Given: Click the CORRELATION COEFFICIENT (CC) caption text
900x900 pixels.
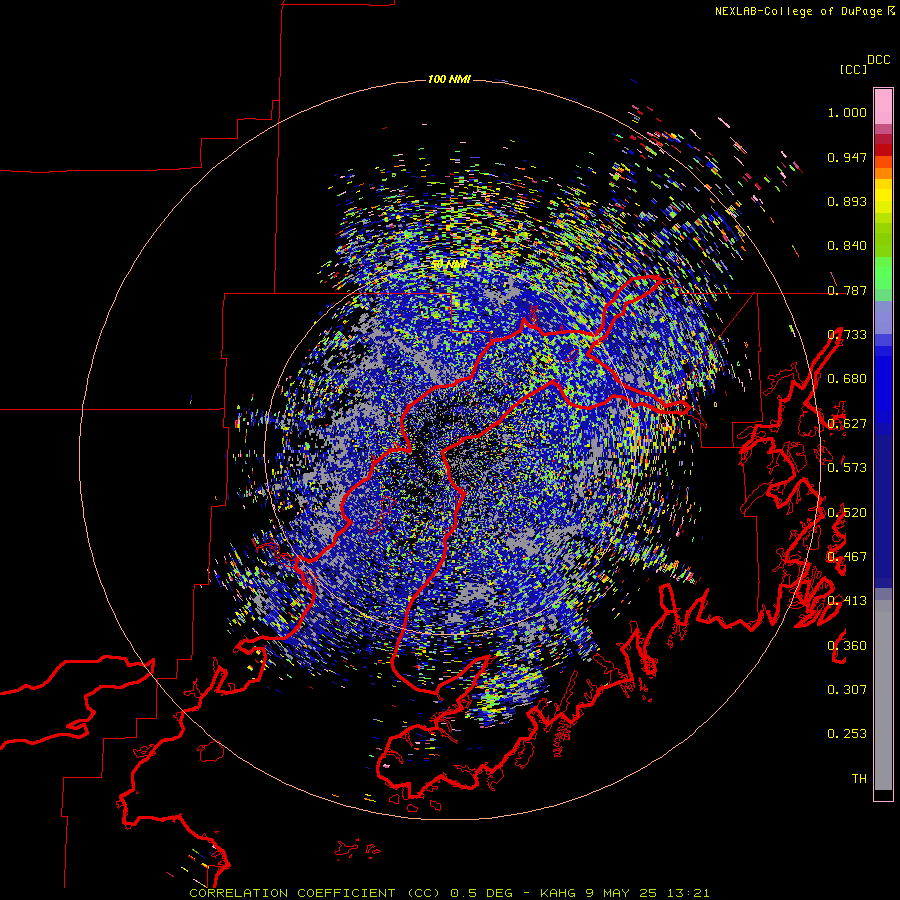Looking at the screenshot, I should (x=315, y=893).
